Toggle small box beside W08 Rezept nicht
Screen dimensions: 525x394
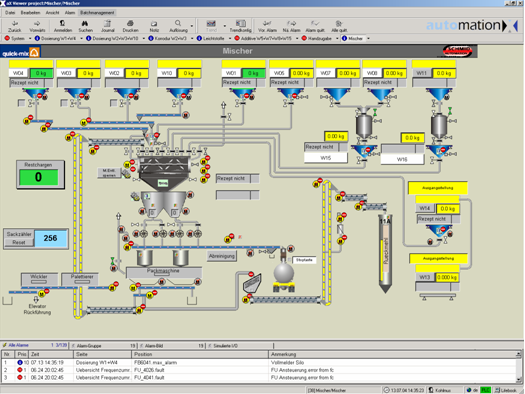click(402, 82)
